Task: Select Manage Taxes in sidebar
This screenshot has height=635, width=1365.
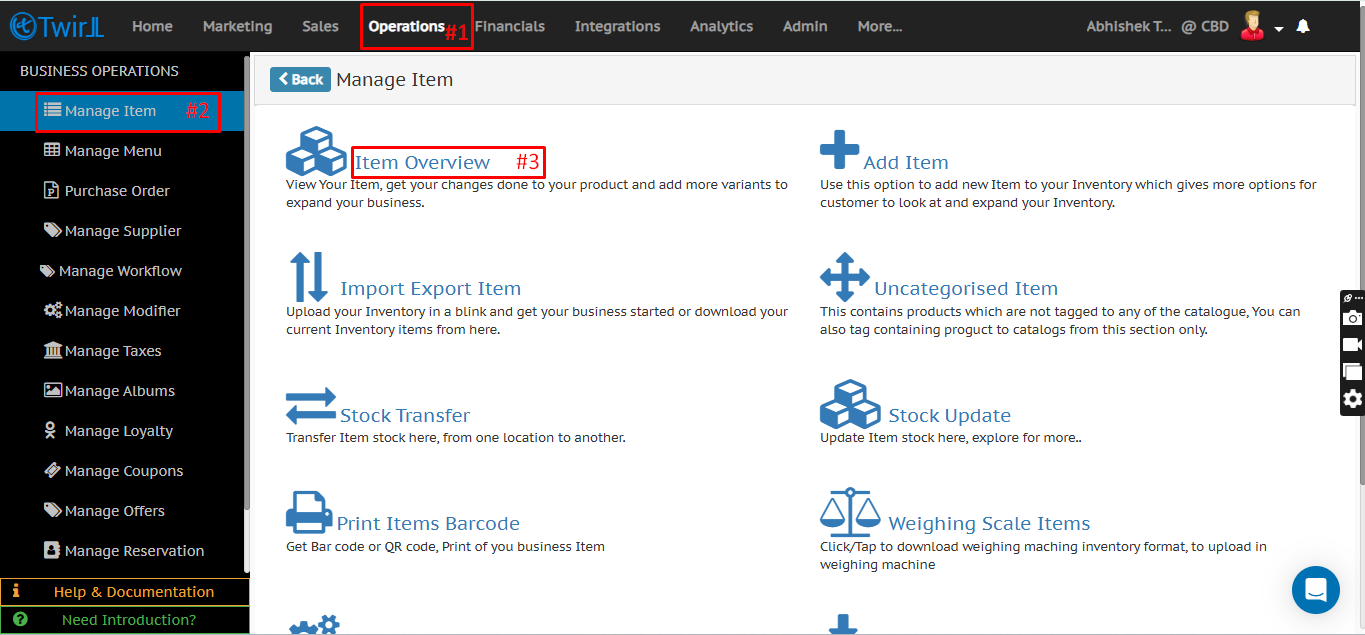Action: point(112,351)
